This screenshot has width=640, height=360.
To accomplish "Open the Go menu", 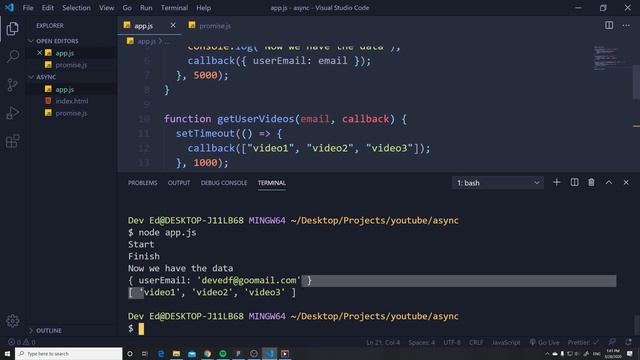I will pos(127,8).
